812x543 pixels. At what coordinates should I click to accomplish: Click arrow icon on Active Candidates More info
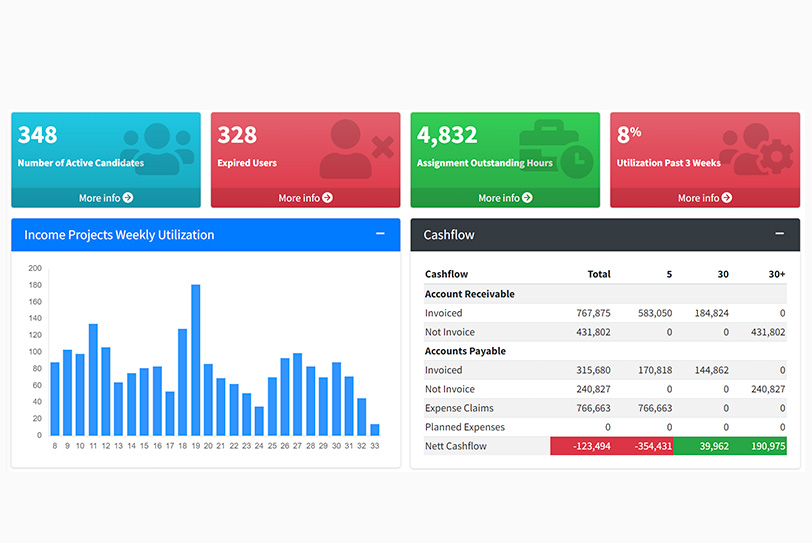[x=128, y=198]
